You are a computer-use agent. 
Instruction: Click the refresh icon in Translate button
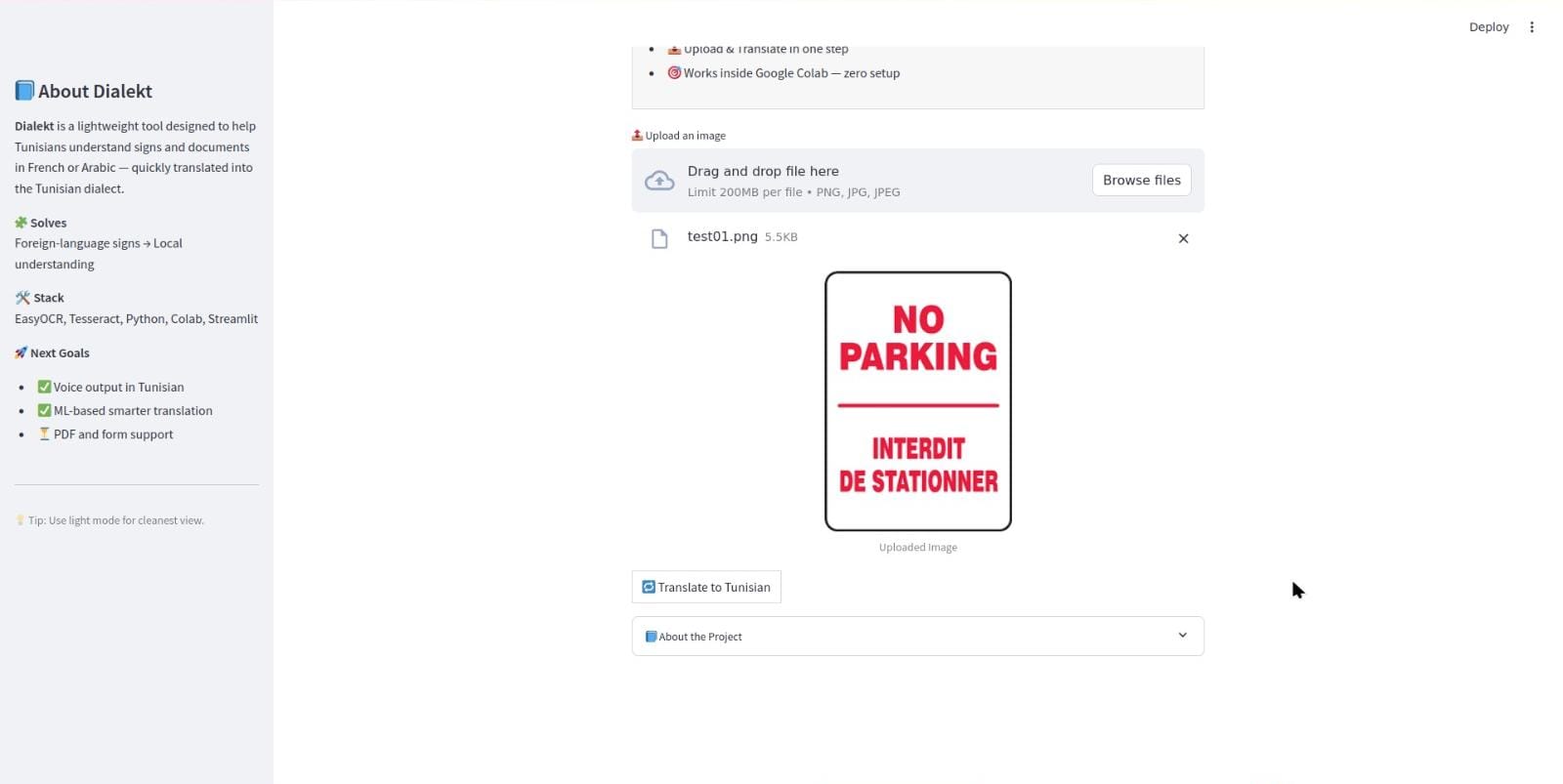649,587
